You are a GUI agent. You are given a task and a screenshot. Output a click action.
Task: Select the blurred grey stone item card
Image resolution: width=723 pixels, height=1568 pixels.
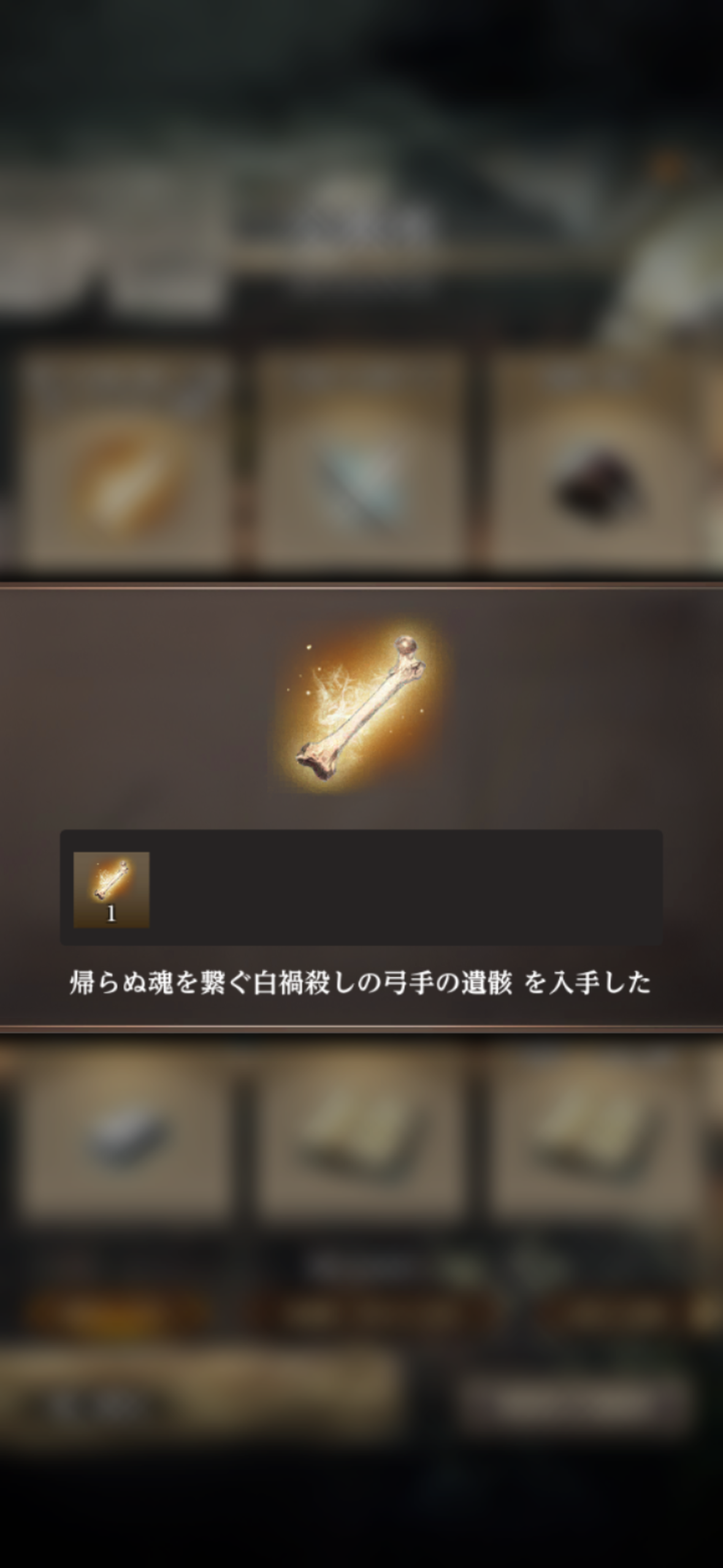click(x=126, y=1129)
